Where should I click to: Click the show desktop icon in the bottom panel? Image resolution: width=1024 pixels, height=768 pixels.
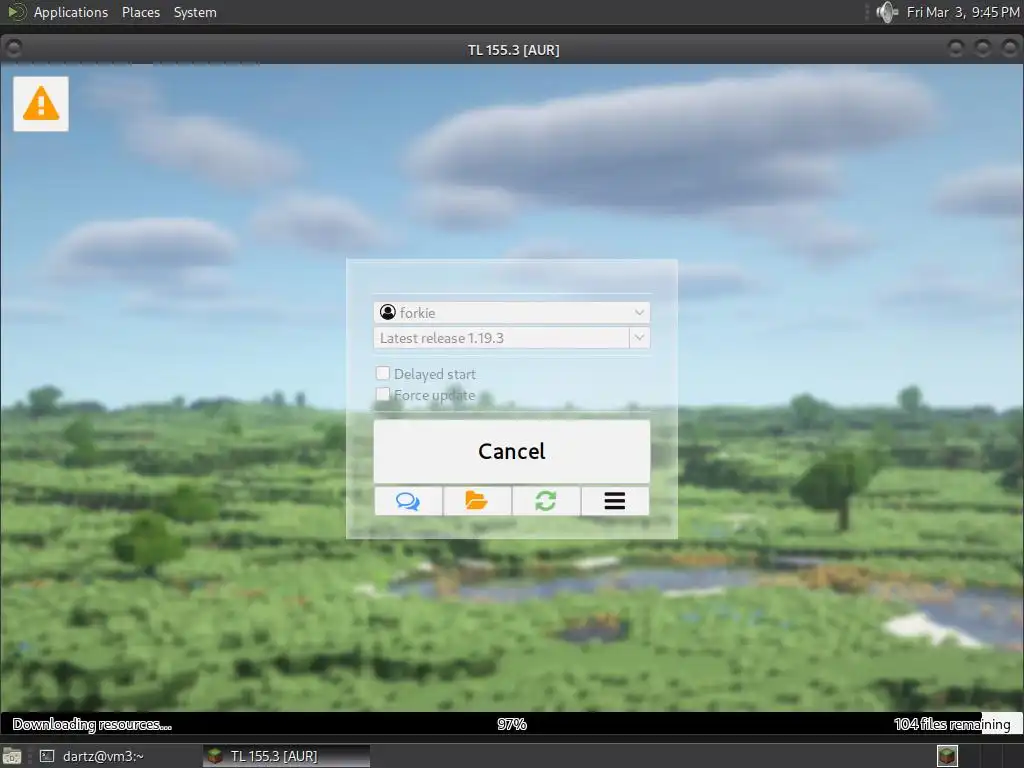(x=12, y=756)
